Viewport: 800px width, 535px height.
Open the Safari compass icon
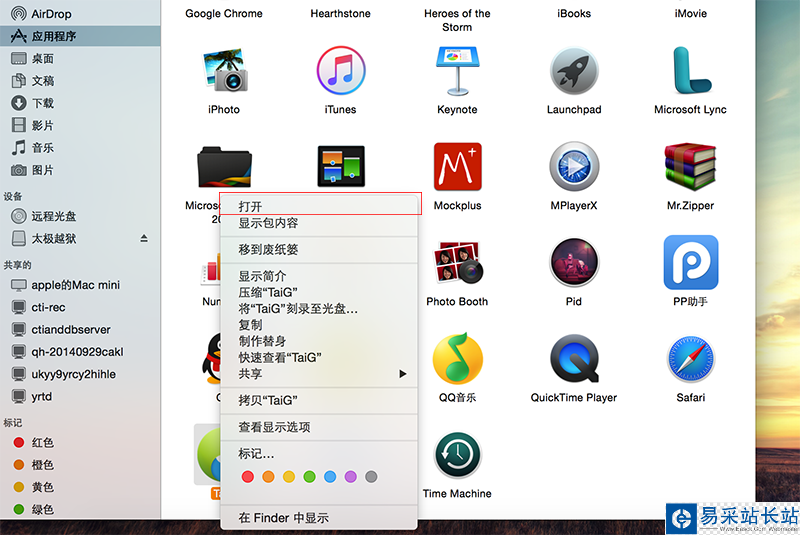pos(691,359)
